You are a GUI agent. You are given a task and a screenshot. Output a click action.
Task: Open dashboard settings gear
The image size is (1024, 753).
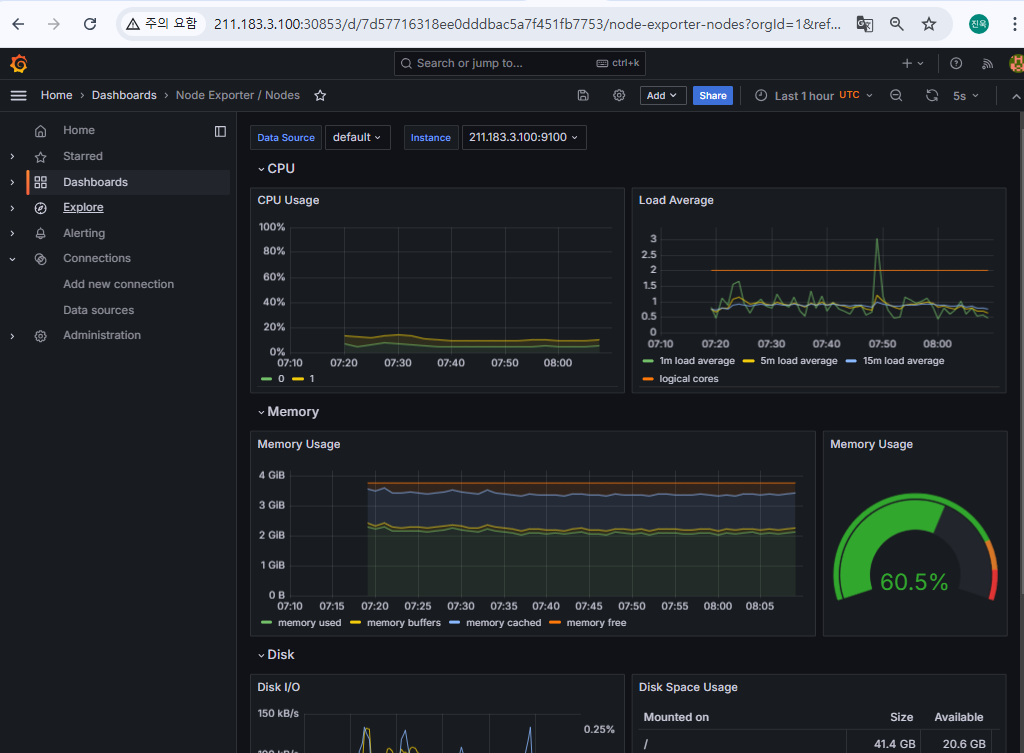[619, 95]
